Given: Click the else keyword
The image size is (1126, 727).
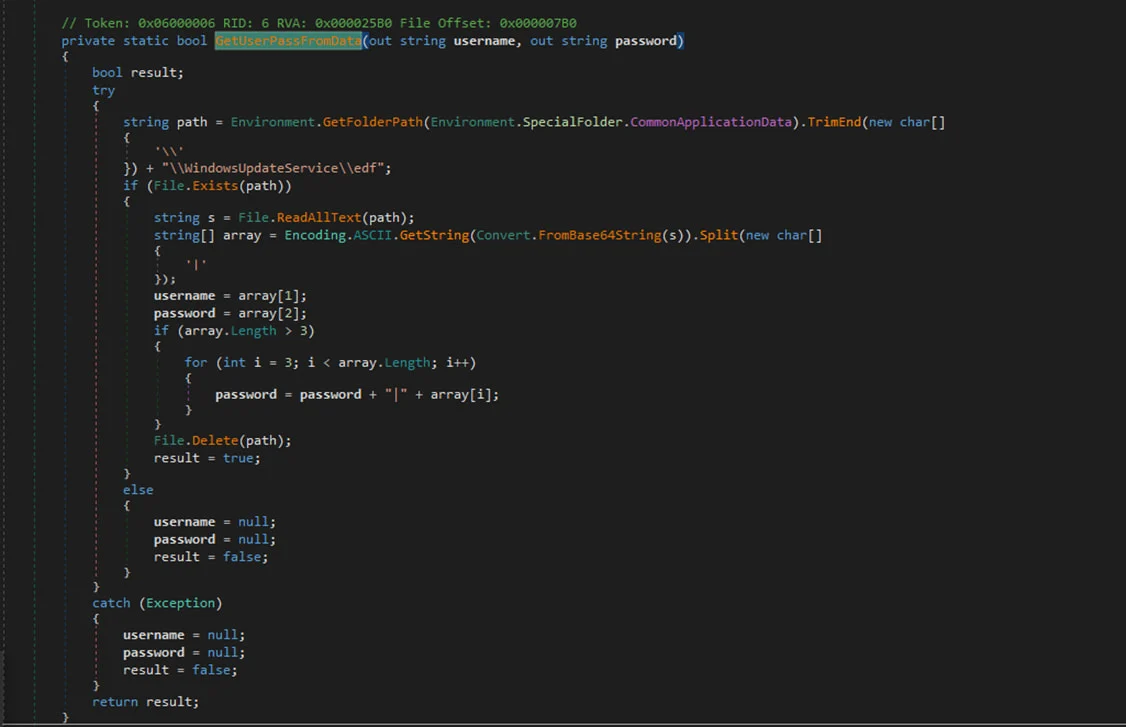Looking at the screenshot, I should 138,490.
